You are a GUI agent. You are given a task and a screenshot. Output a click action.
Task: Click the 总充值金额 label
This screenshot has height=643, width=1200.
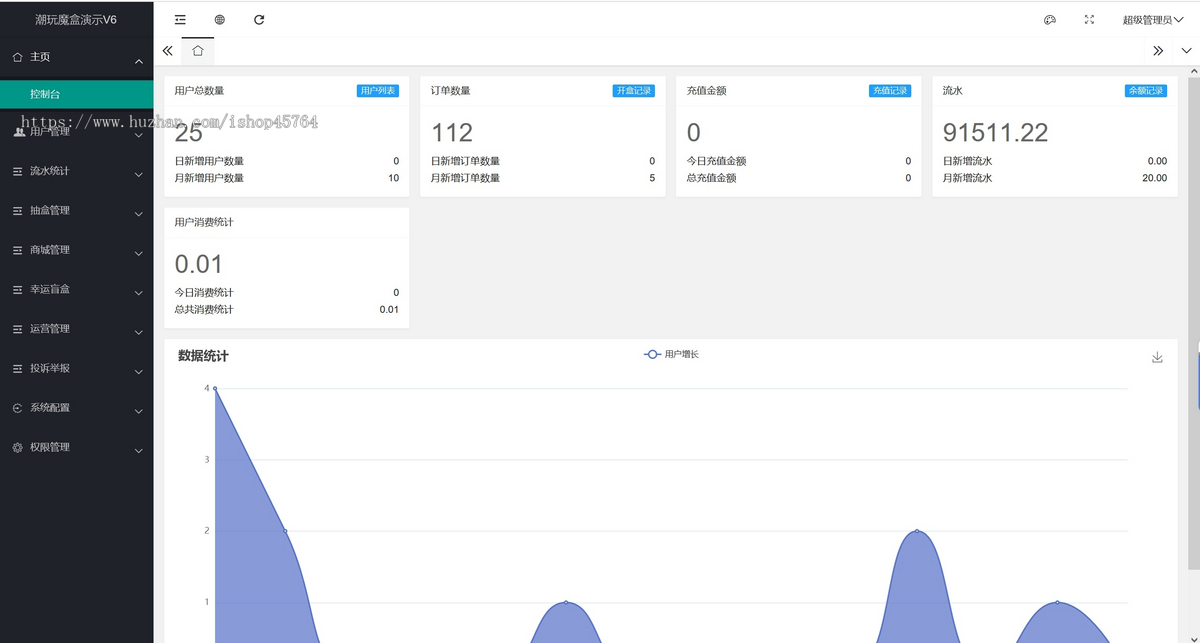(712, 178)
